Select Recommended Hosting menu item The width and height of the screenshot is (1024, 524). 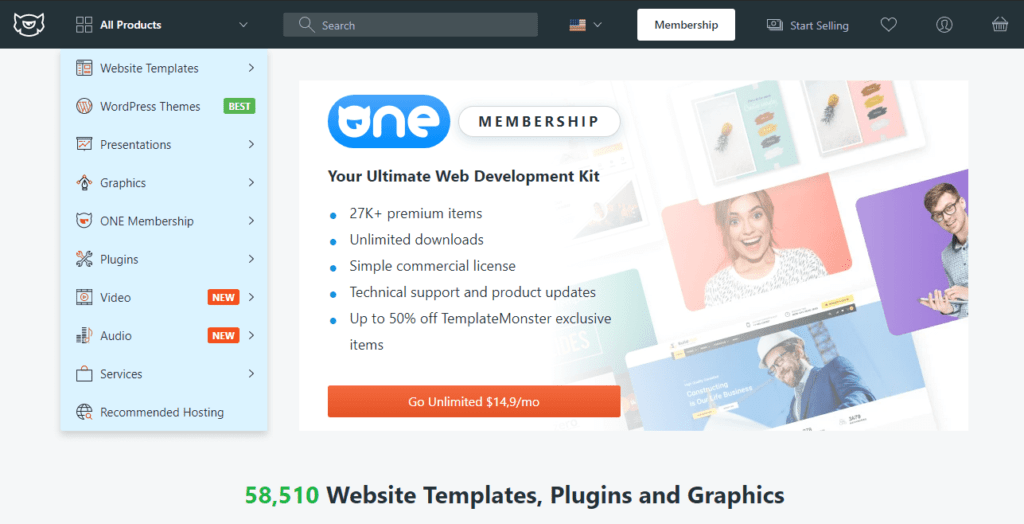coord(164,412)
